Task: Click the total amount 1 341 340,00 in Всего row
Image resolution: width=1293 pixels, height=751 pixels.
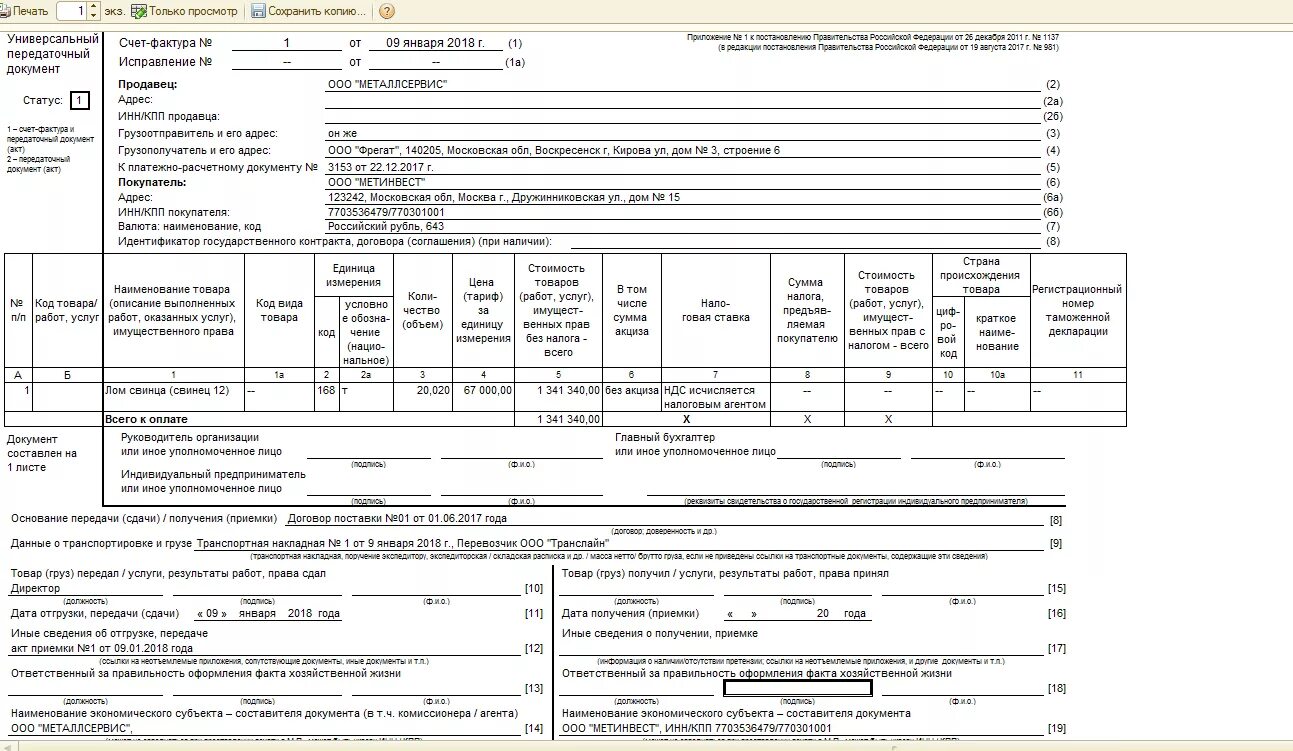Action: click(x=558, y=419)
